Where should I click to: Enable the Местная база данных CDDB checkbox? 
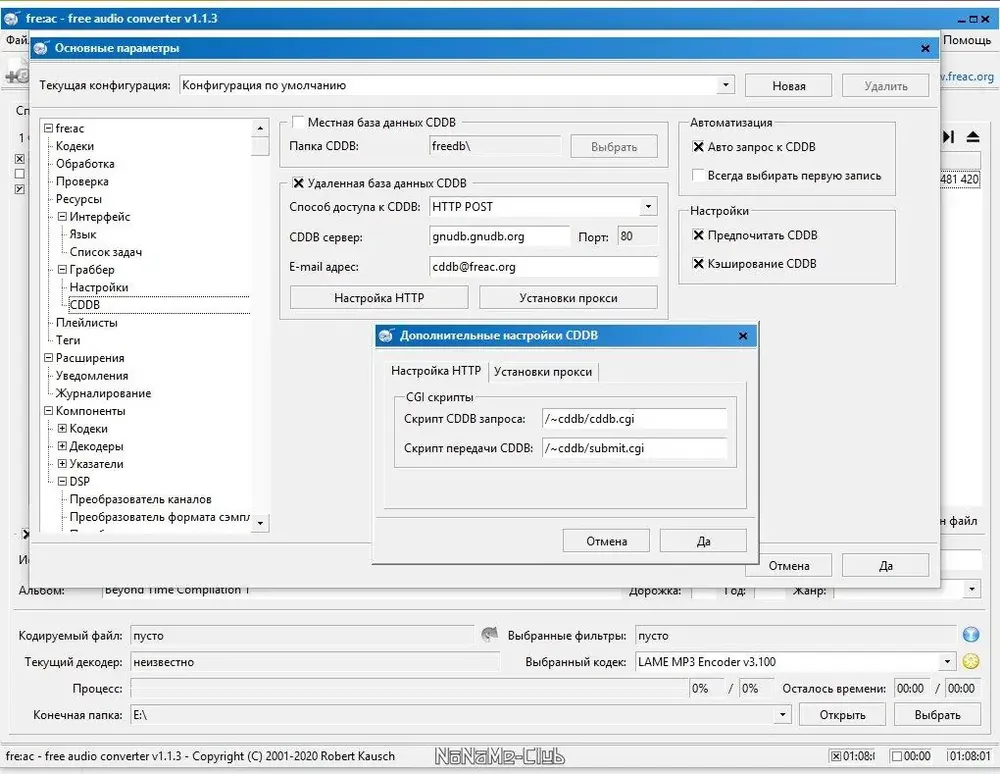point(298,122)
